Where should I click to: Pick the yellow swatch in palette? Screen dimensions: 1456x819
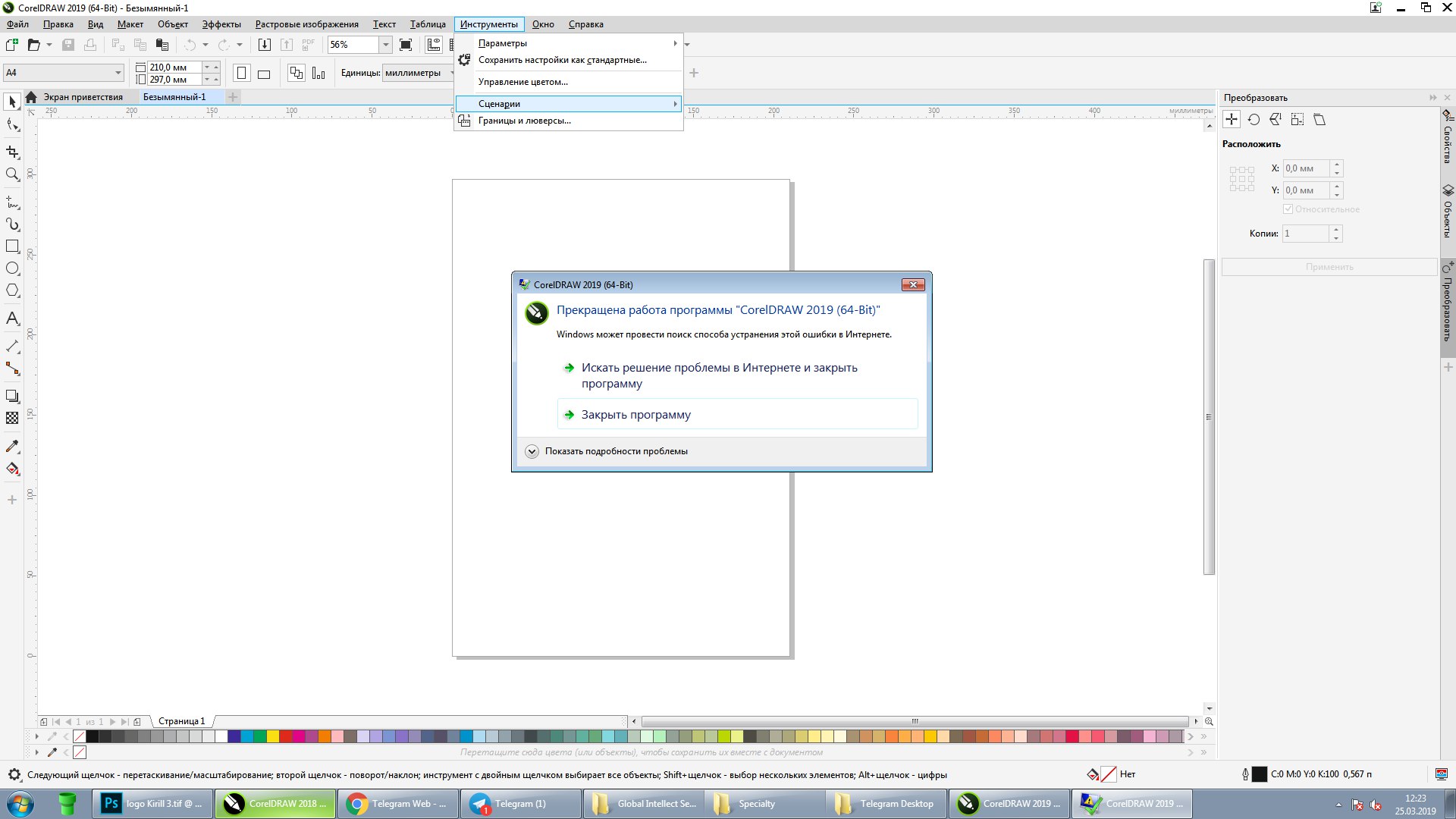pos(273,736)
